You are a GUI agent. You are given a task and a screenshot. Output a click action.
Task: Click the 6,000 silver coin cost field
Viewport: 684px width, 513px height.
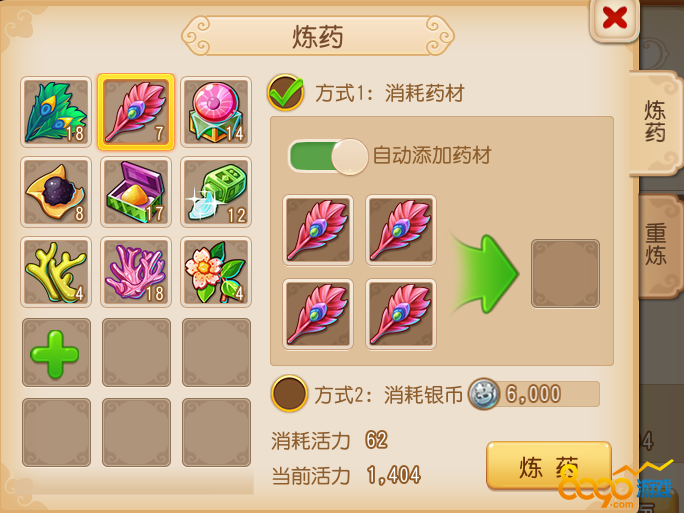(534, 394)
